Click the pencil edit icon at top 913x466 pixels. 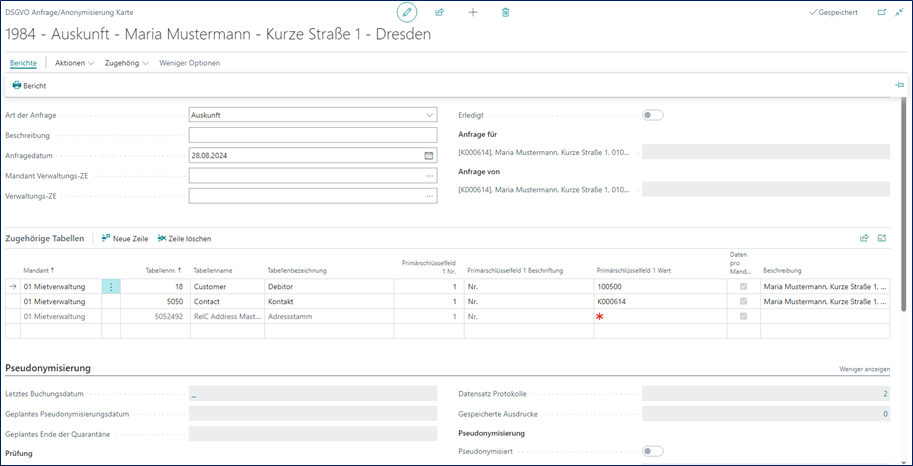pos(407,12)
